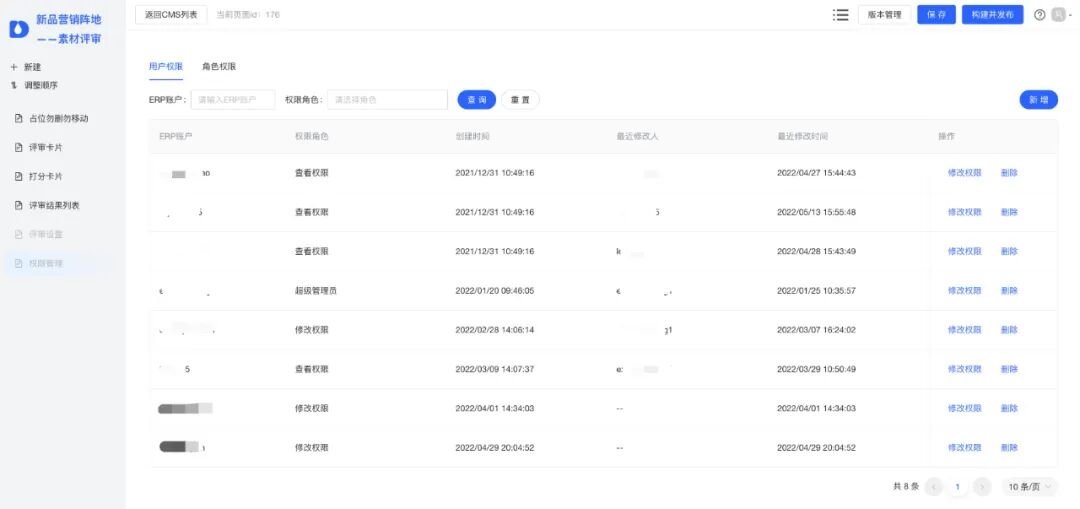This screenshot has height=509, width=1080.
Task: Click 删除 for row modified 2022/04/28 15:43:49
Action: click(1009, 251)
